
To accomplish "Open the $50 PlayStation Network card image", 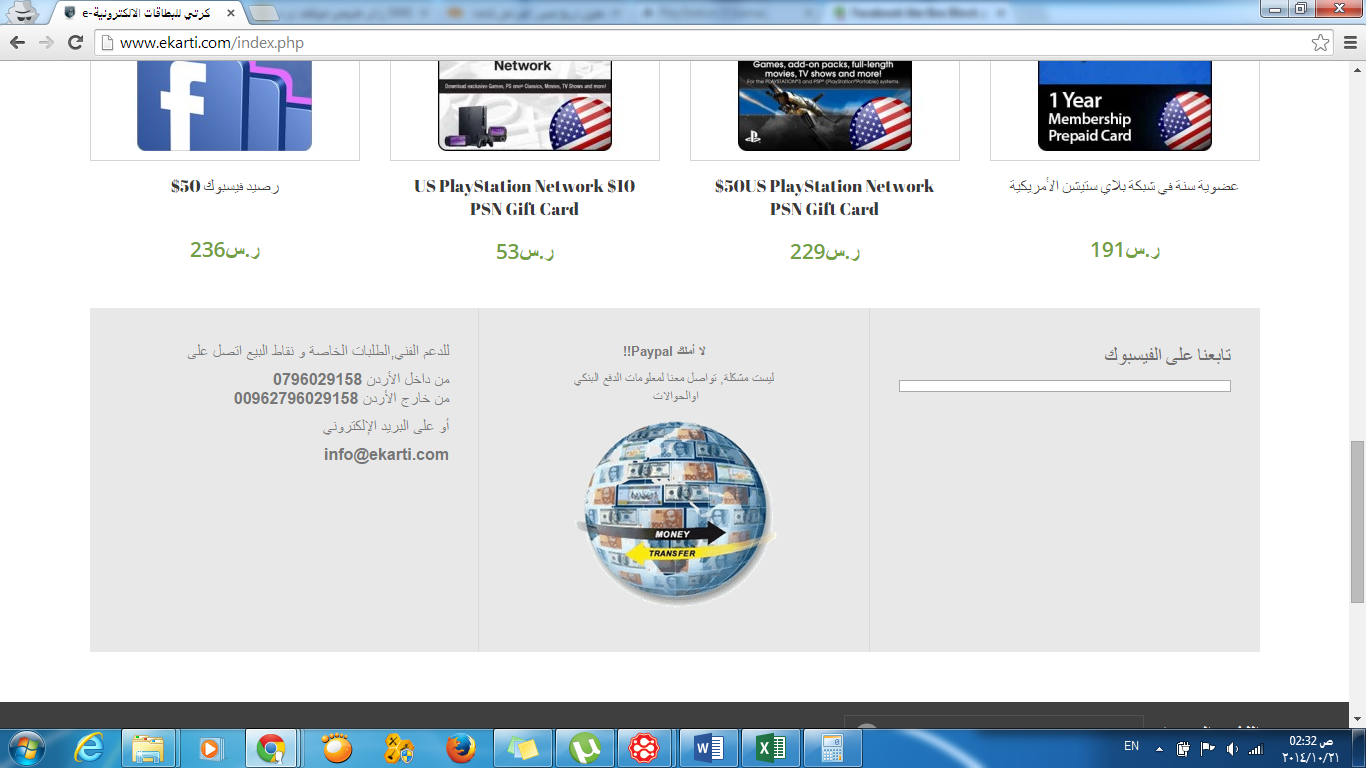I will 825,106.
